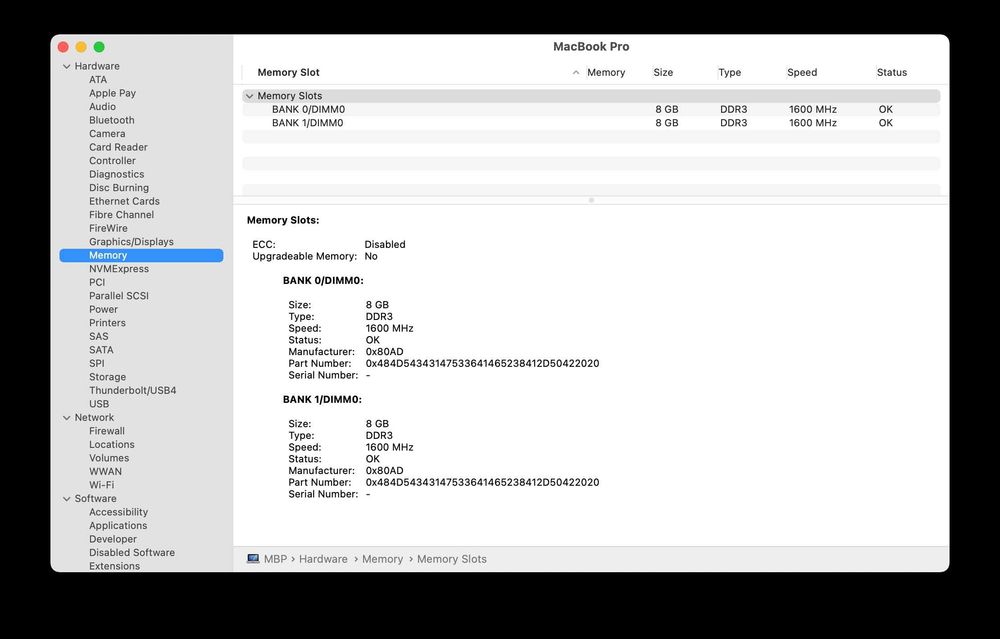Select Power in the sidebar

point(103,309)
